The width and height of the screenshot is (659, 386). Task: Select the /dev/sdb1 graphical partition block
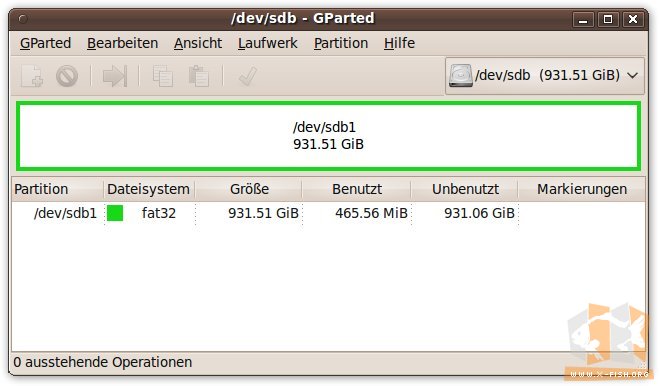pyautogui.click(x=328, y=136)
